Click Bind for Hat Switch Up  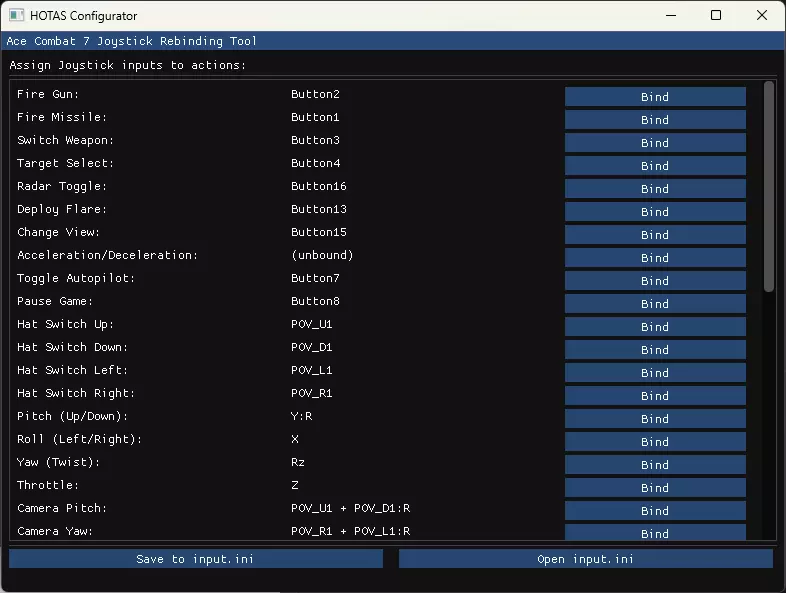point(655,327)
